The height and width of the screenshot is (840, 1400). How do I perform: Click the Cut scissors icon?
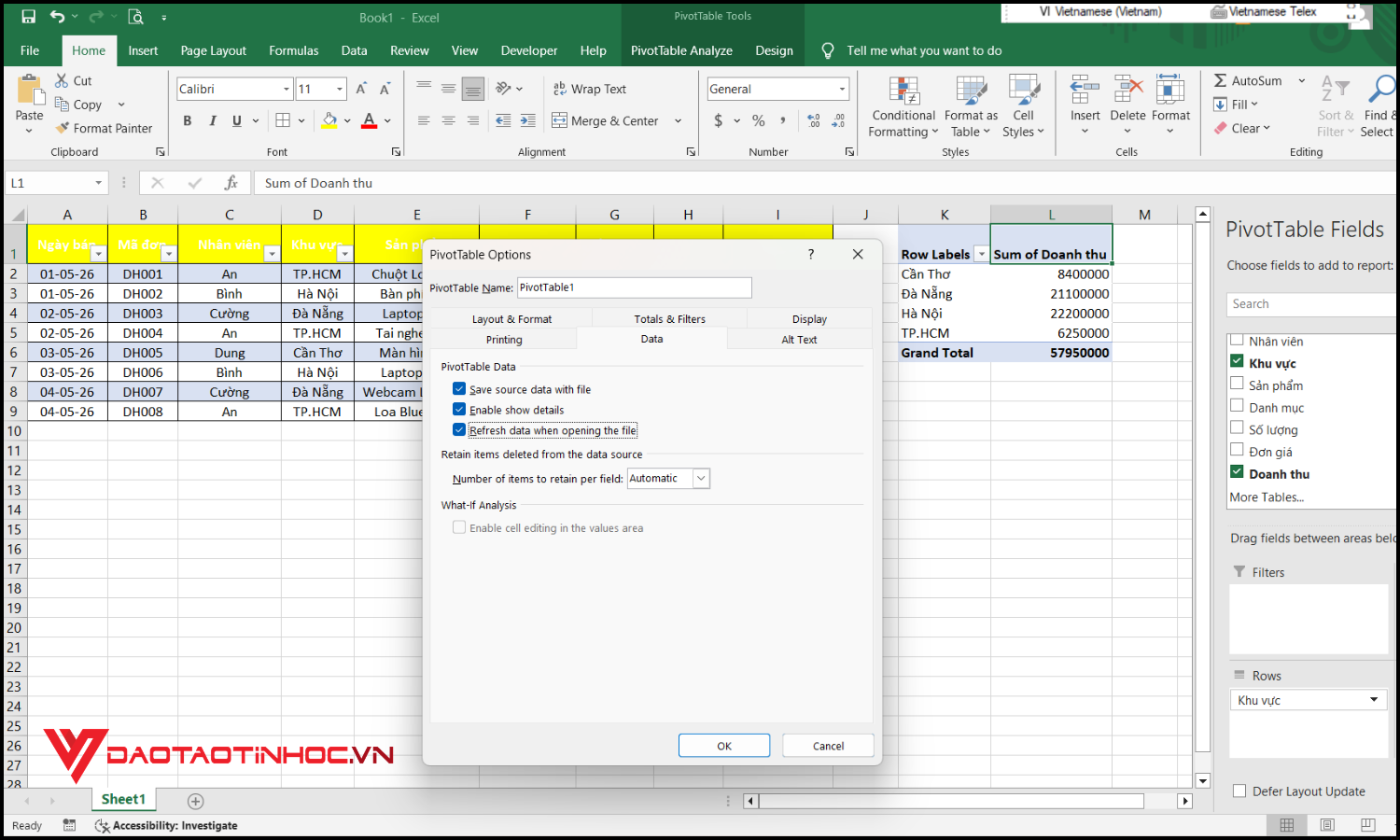point(62,80)
